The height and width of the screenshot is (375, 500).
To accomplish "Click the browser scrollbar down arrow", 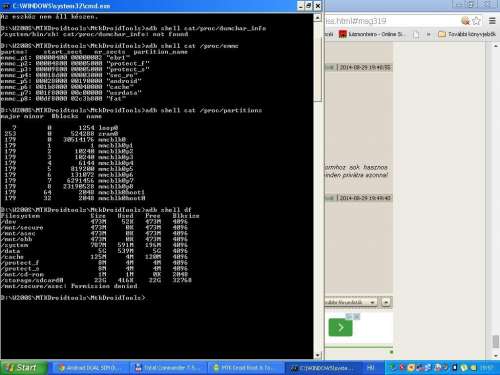I will [496, 355].
